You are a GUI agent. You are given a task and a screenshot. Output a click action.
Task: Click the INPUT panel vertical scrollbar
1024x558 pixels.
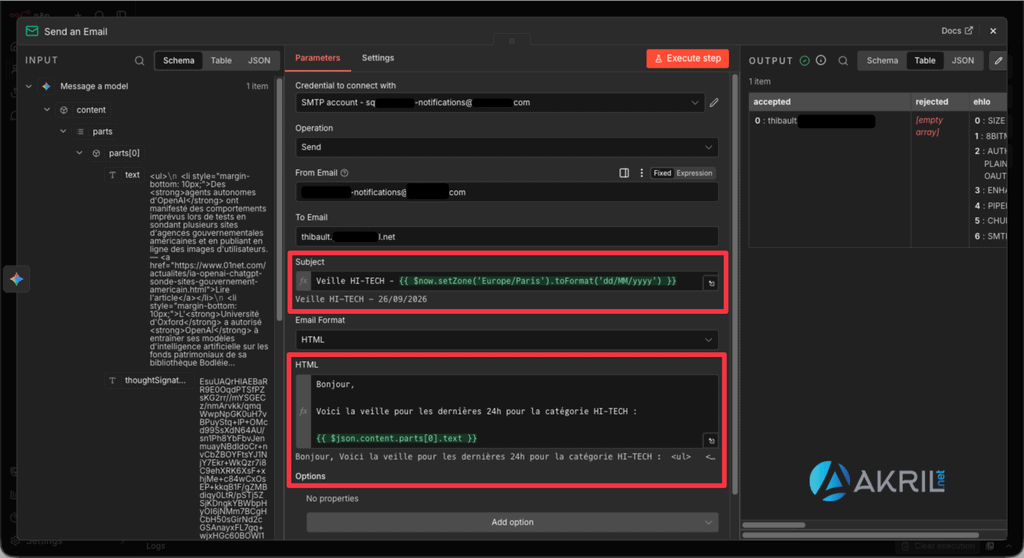[x=280, y=199]
